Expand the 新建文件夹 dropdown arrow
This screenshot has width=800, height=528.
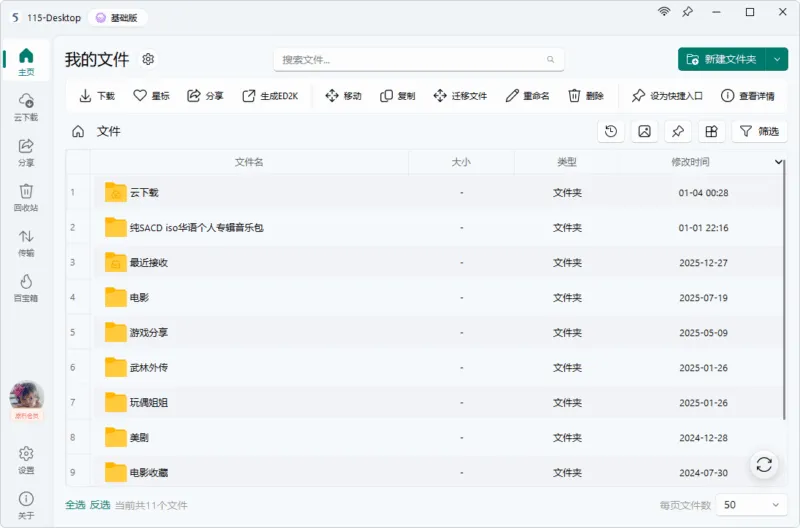[777, 59]
